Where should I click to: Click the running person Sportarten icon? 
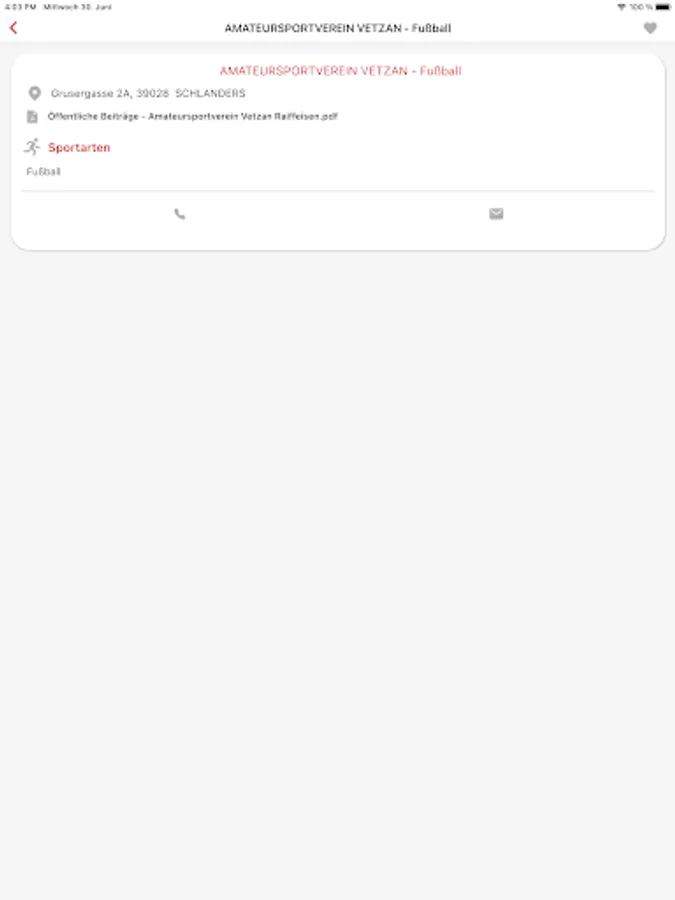(x=32, y=147)
